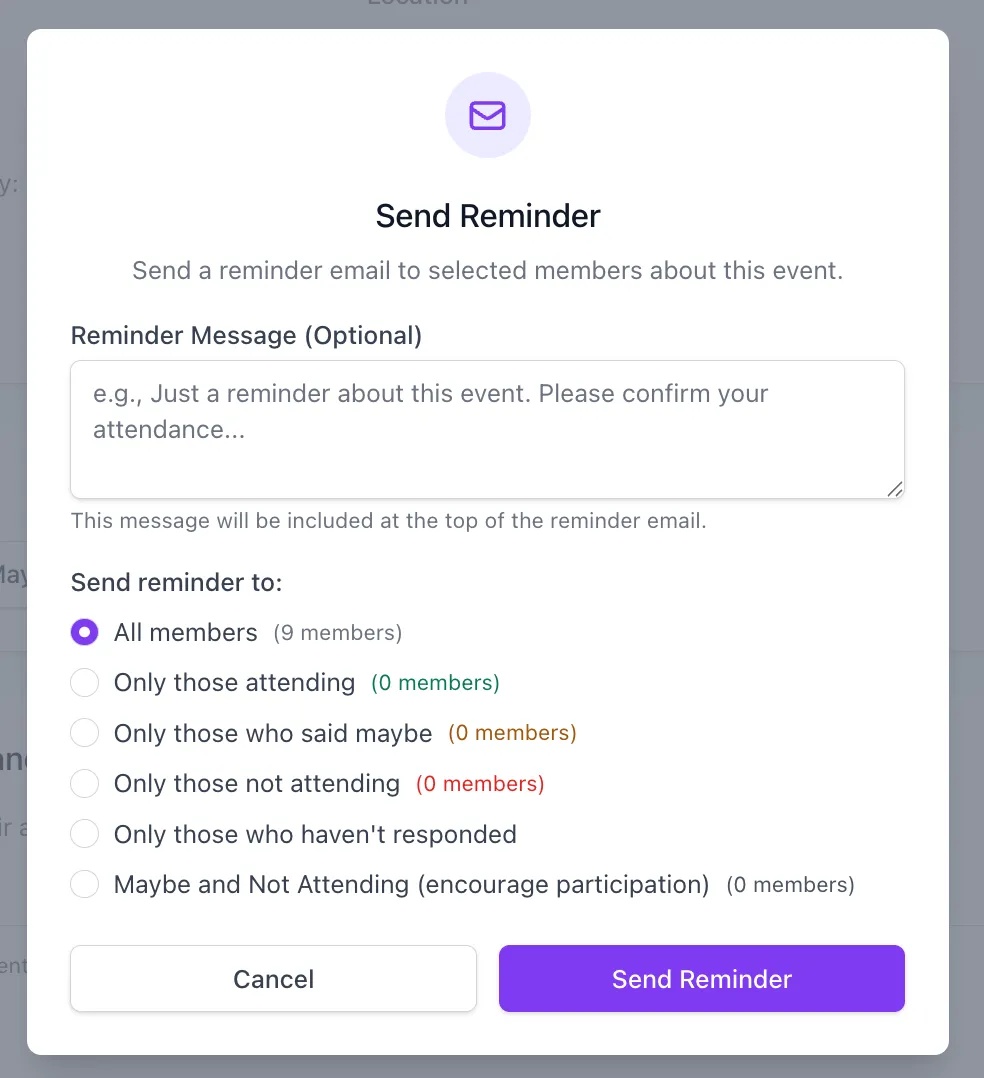
Task: Click the '(9 members)' count text
Action: click(338, 632)
